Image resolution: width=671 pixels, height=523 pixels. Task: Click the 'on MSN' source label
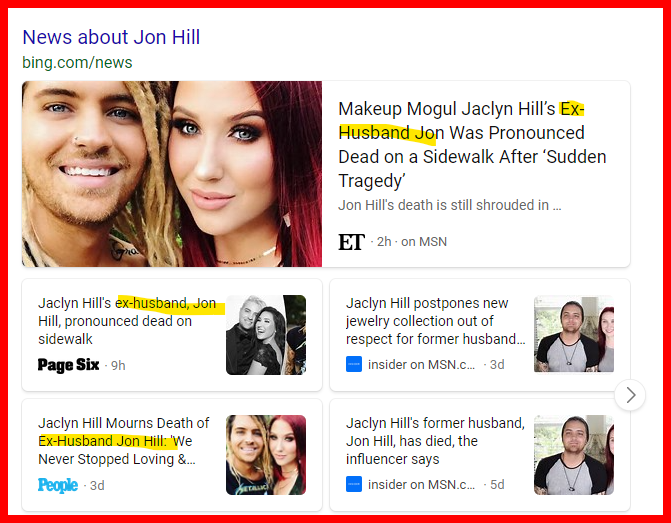point(424,242)
